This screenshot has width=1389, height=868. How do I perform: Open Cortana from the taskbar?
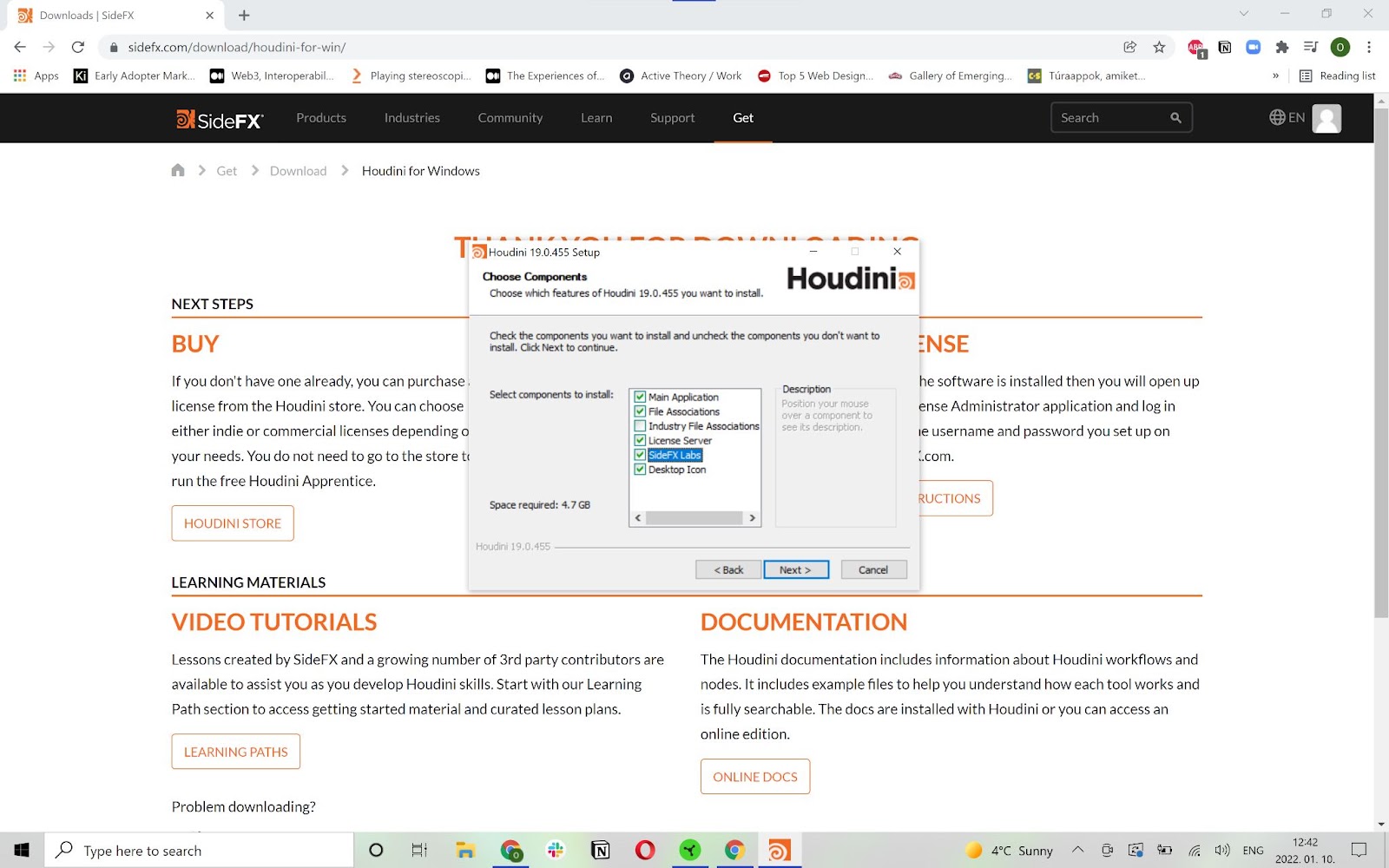click(x=376, y=850)
